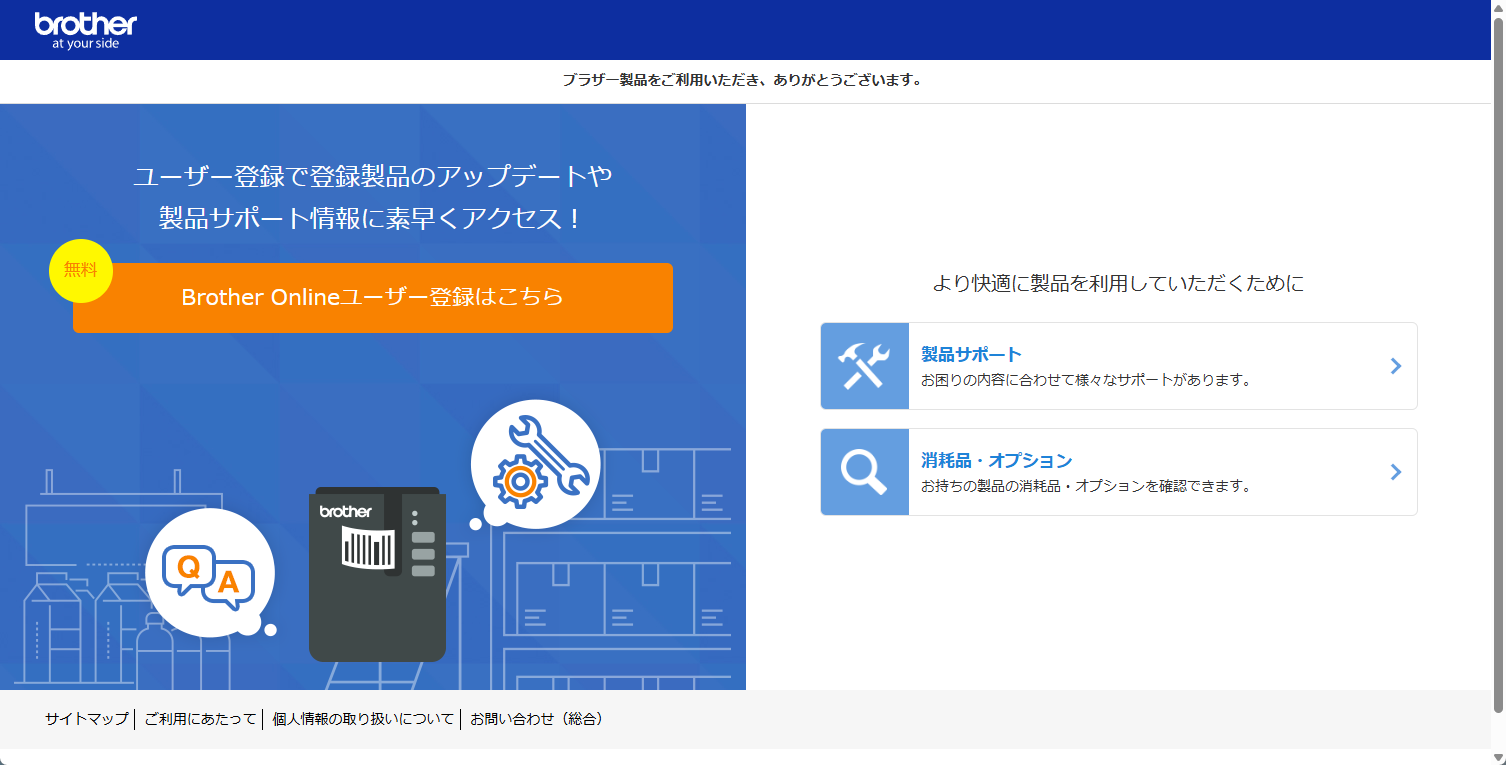Click the scrollbar up arrow
This screenshot has width=1506, height=765.
point(1498,8)
